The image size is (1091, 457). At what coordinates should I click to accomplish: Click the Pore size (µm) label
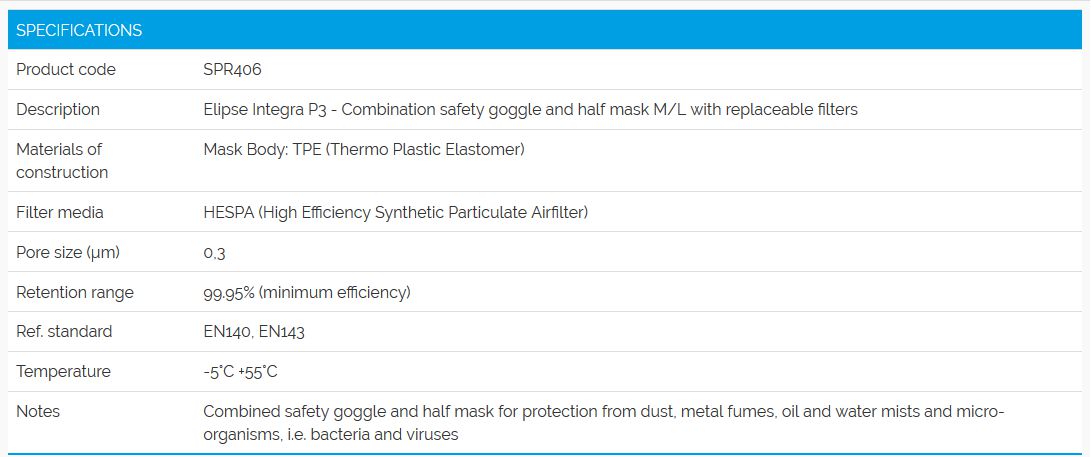(68, 253)
